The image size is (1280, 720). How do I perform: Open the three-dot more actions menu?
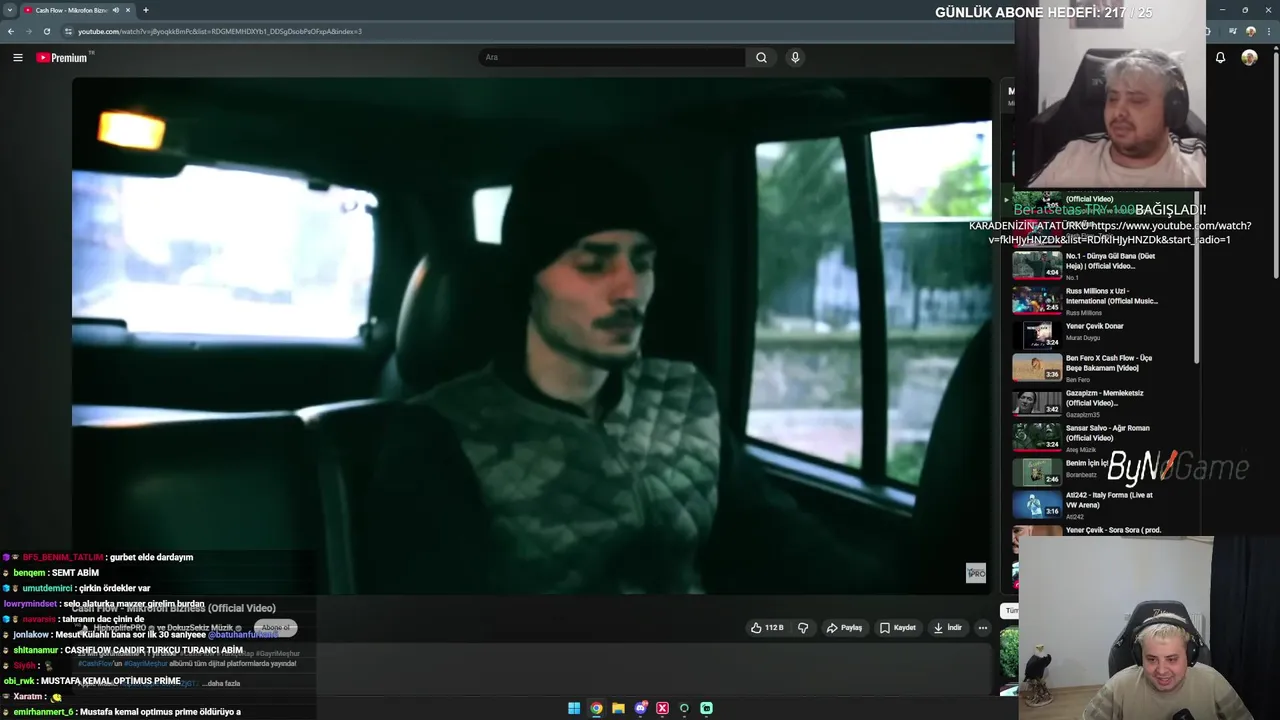click(983, 628)
